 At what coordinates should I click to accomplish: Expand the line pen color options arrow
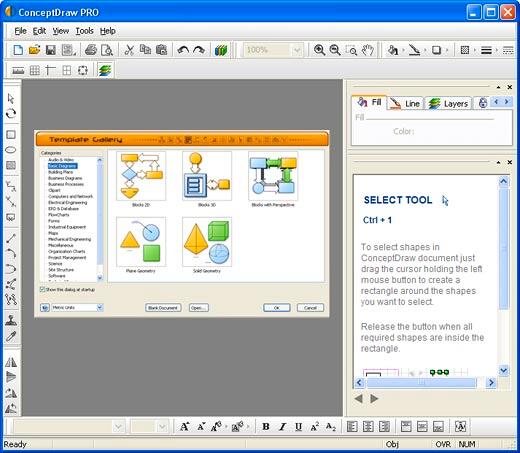[x=425, y=50]
